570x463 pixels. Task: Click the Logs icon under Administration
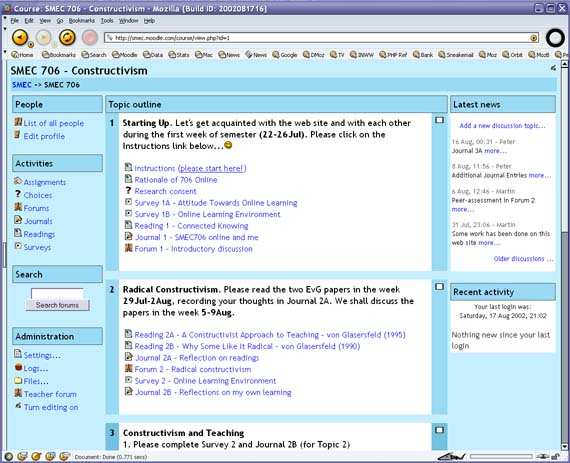pos(18,367)
